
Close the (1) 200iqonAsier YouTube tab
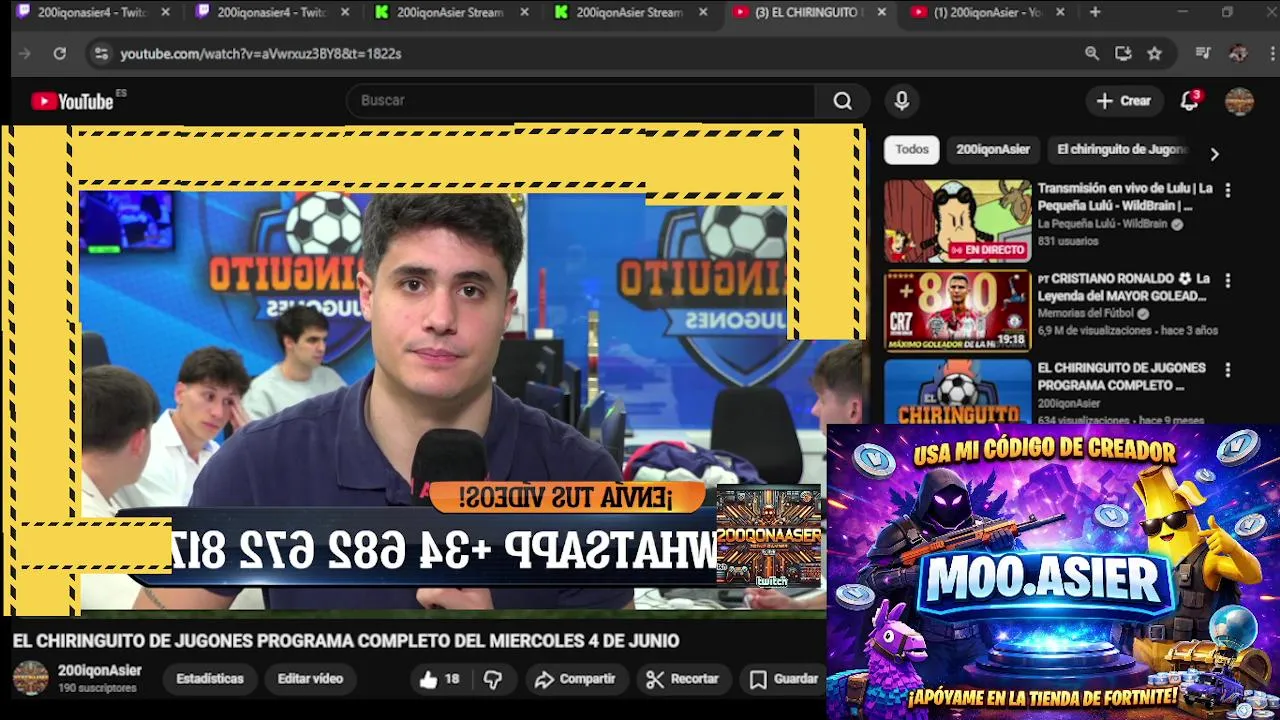click(1060, 12)
